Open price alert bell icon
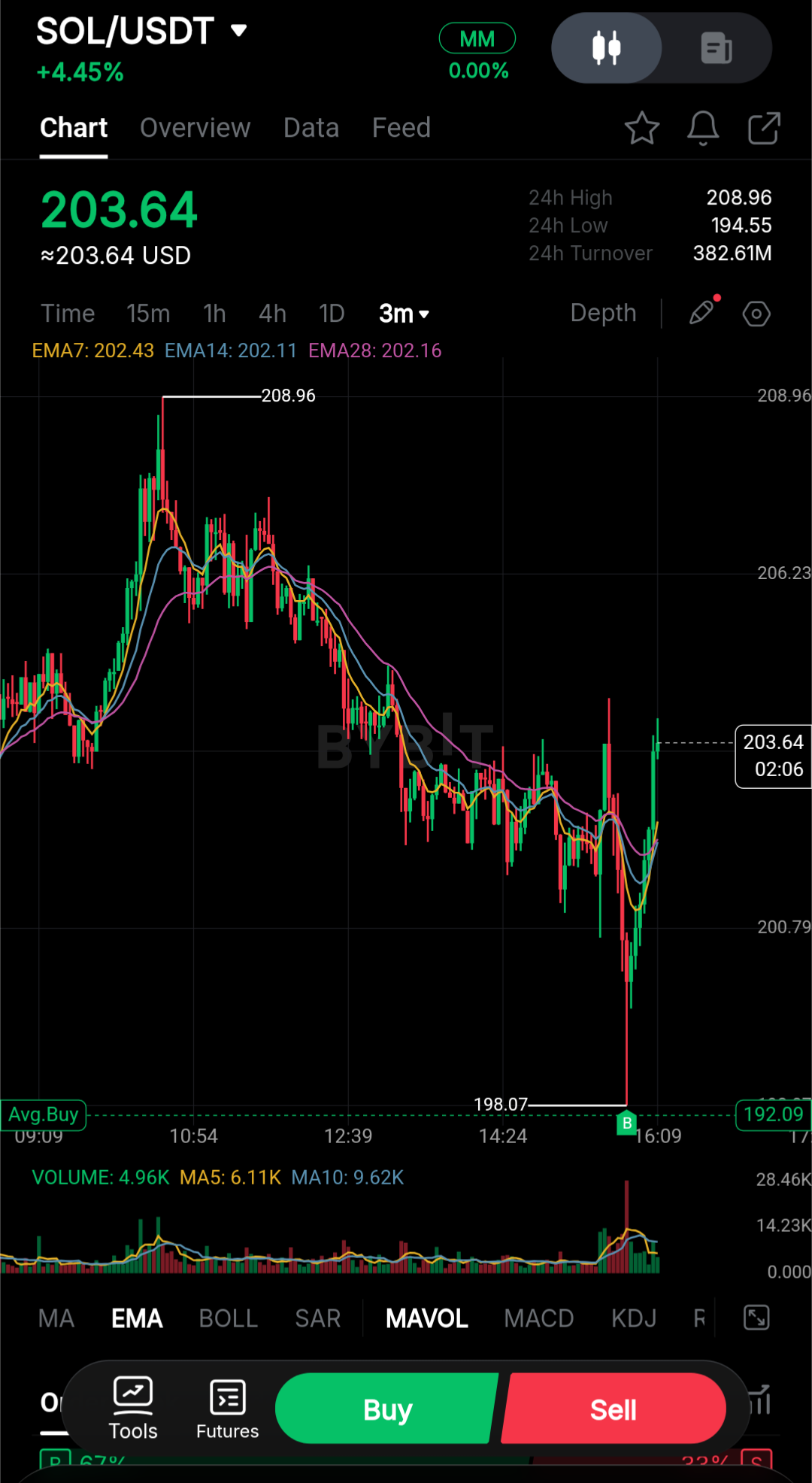The width and height of the screenshot is (812, 1483). tap(703, 128)
